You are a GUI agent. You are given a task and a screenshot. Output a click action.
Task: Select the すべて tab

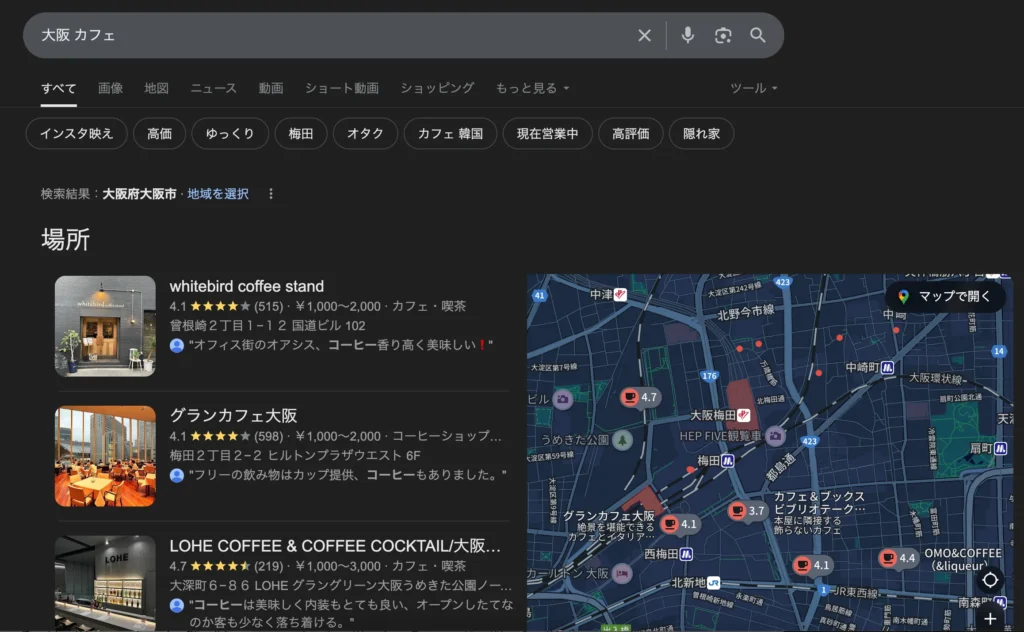click(x=59, y=88)
